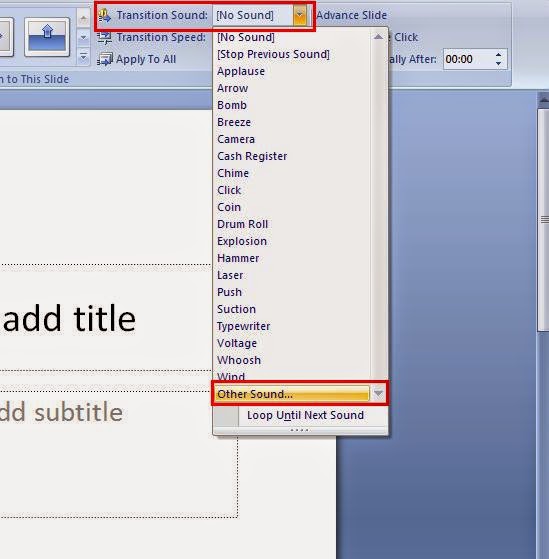Select Whoosh in the sound list
The image size is (549, 559).
tap(239, 360)
